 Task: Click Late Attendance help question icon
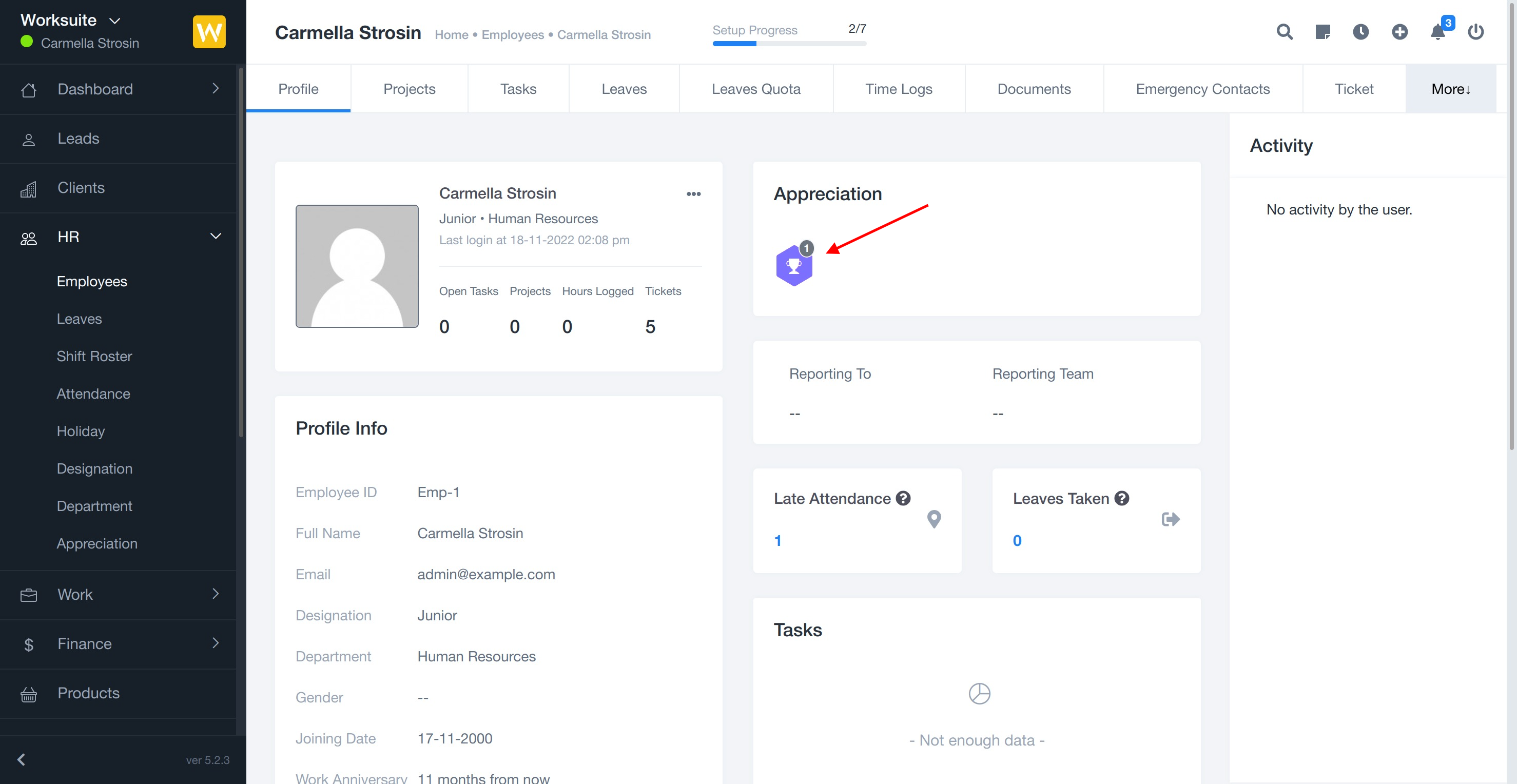coord(903,499)
